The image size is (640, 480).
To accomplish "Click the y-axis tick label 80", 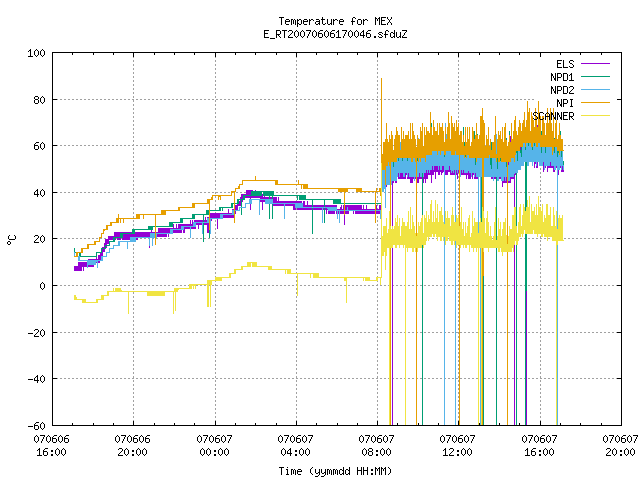I will pos(39,100).
